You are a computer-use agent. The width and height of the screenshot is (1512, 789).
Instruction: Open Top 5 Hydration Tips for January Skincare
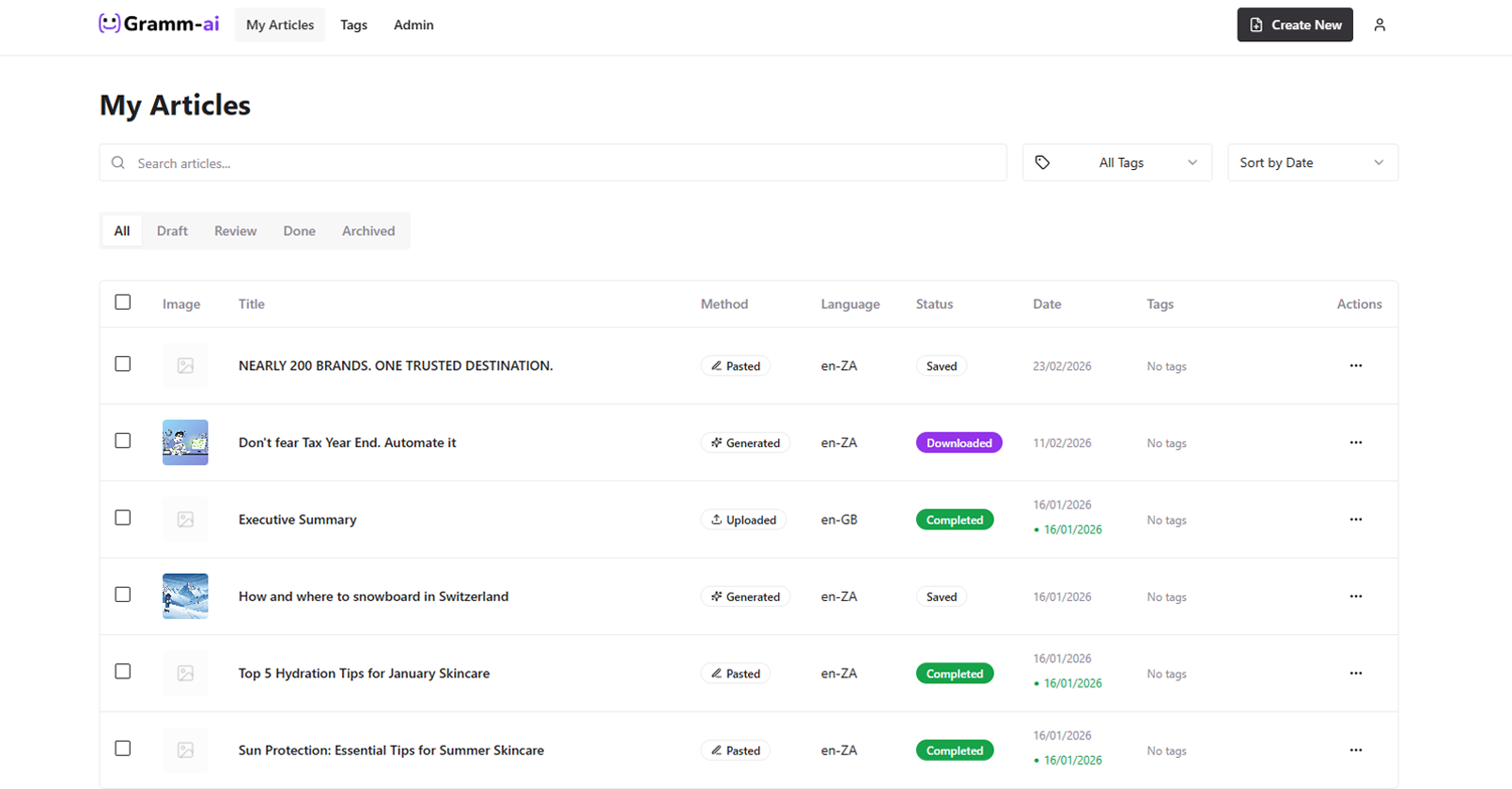[x=365, y=673]
